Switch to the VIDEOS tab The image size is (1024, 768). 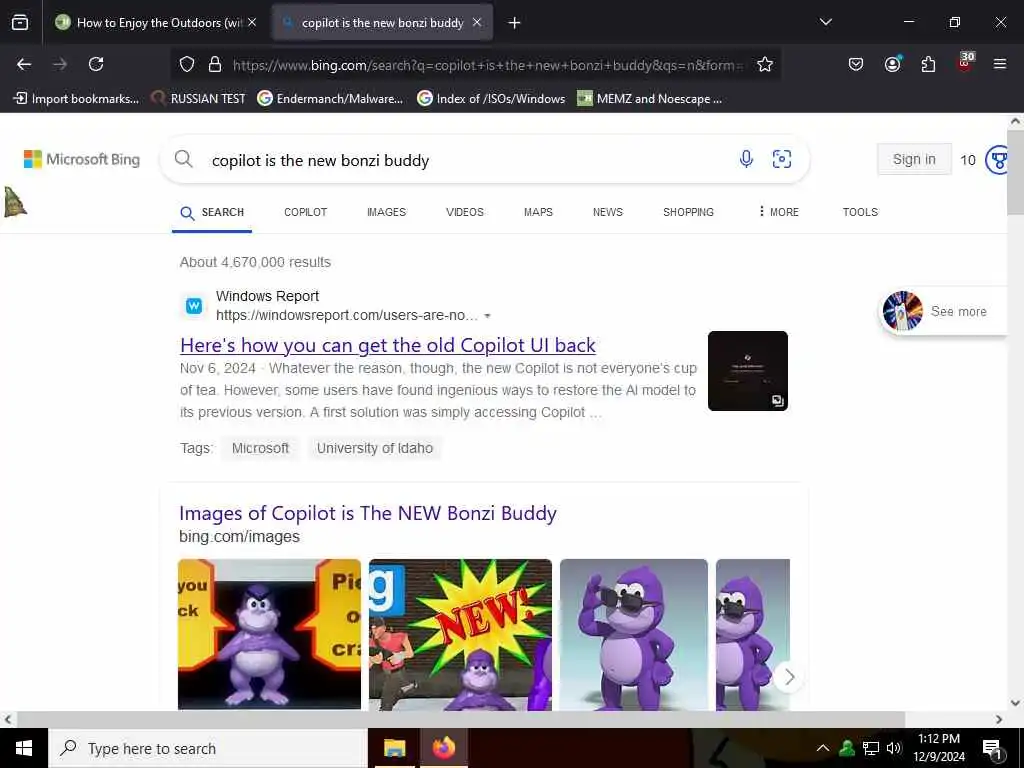pos(465,212)
